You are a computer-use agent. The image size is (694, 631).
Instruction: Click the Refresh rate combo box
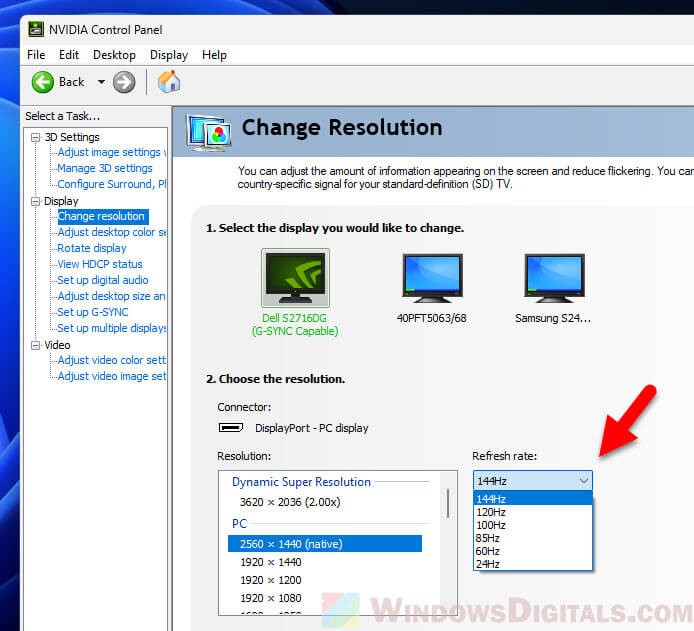(532, 481)
